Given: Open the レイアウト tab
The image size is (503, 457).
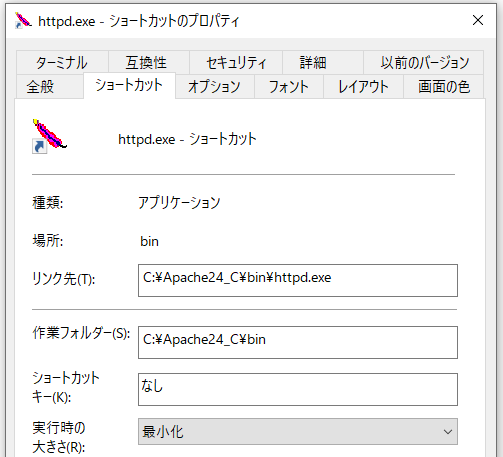Looking at the screenshot, I should pos(363,87).
